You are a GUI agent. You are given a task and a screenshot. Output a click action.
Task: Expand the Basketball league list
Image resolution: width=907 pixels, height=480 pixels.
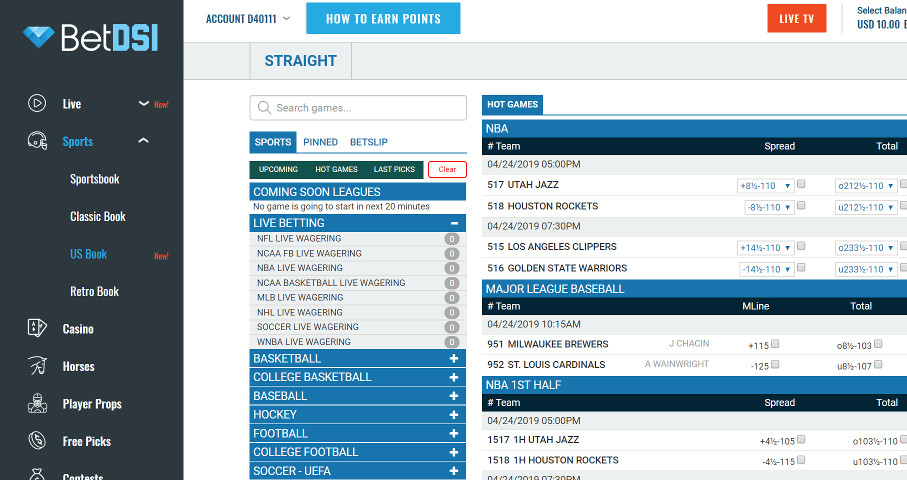[x=454, y=359]
